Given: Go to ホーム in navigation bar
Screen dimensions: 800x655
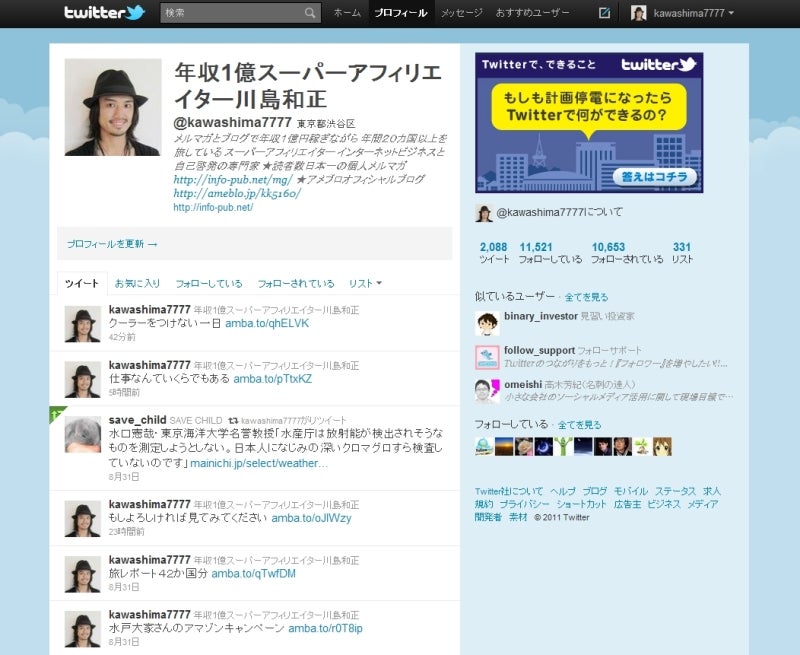Looking at the screenshot, I should coord(347,13).
